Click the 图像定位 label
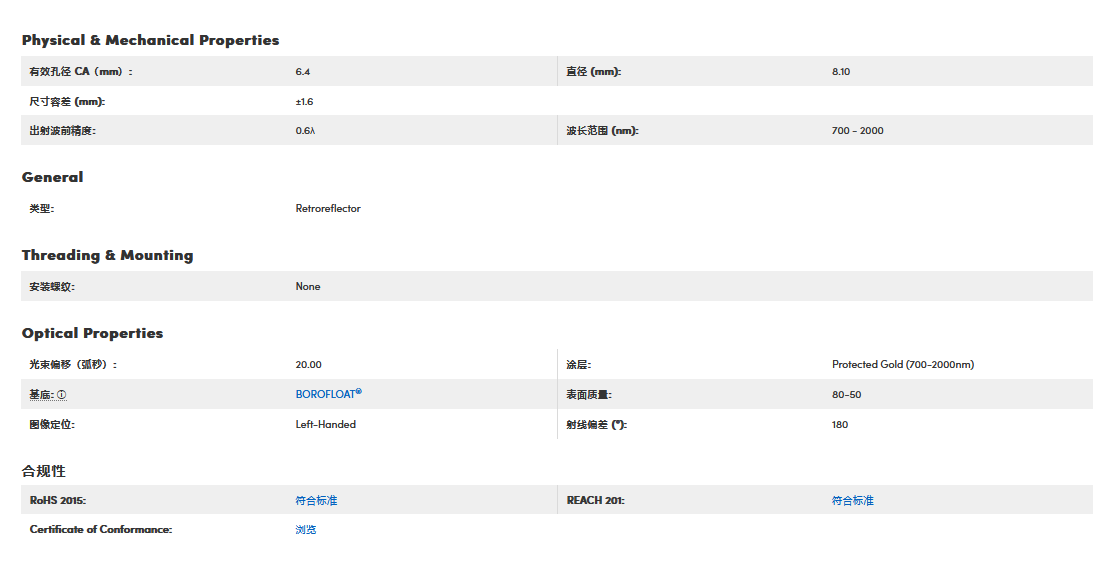Viewport: 1098px width, 561px height. point(52,424)
